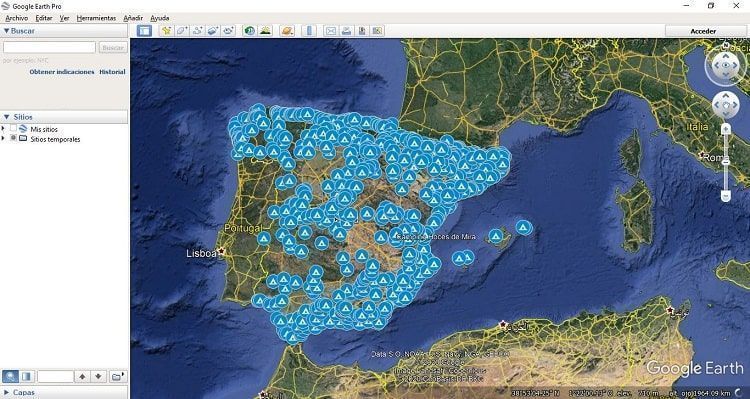Open the planet switcher icon
This screenshot has height=399, width=750.
[287, 31]
